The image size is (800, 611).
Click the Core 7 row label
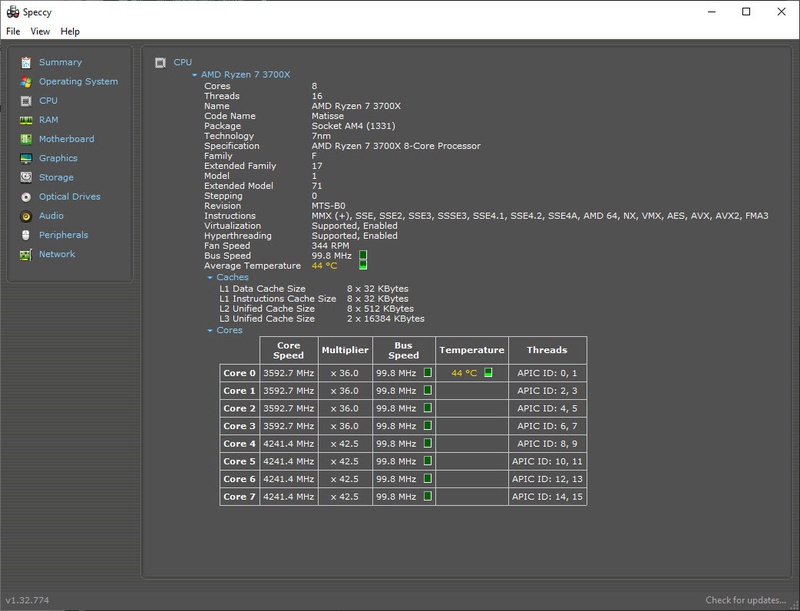239,497
